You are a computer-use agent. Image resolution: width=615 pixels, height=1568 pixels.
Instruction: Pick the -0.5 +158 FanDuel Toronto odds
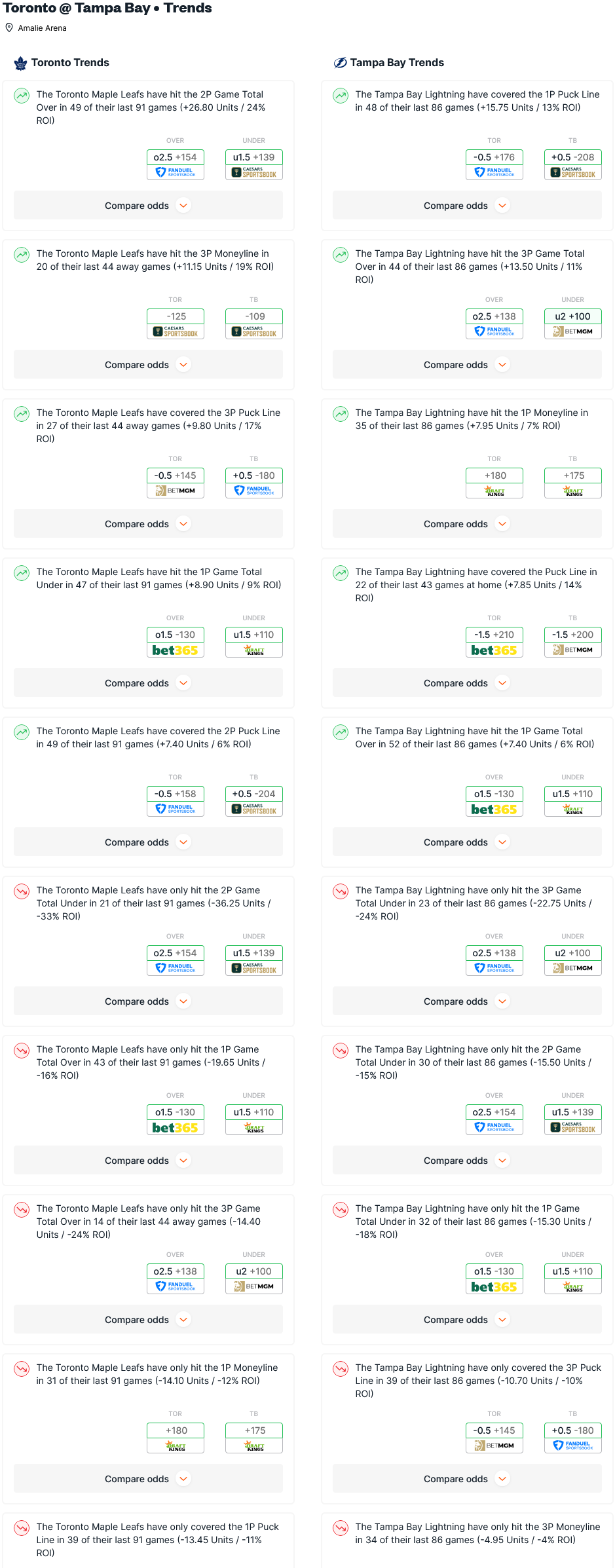coord(176,801)
